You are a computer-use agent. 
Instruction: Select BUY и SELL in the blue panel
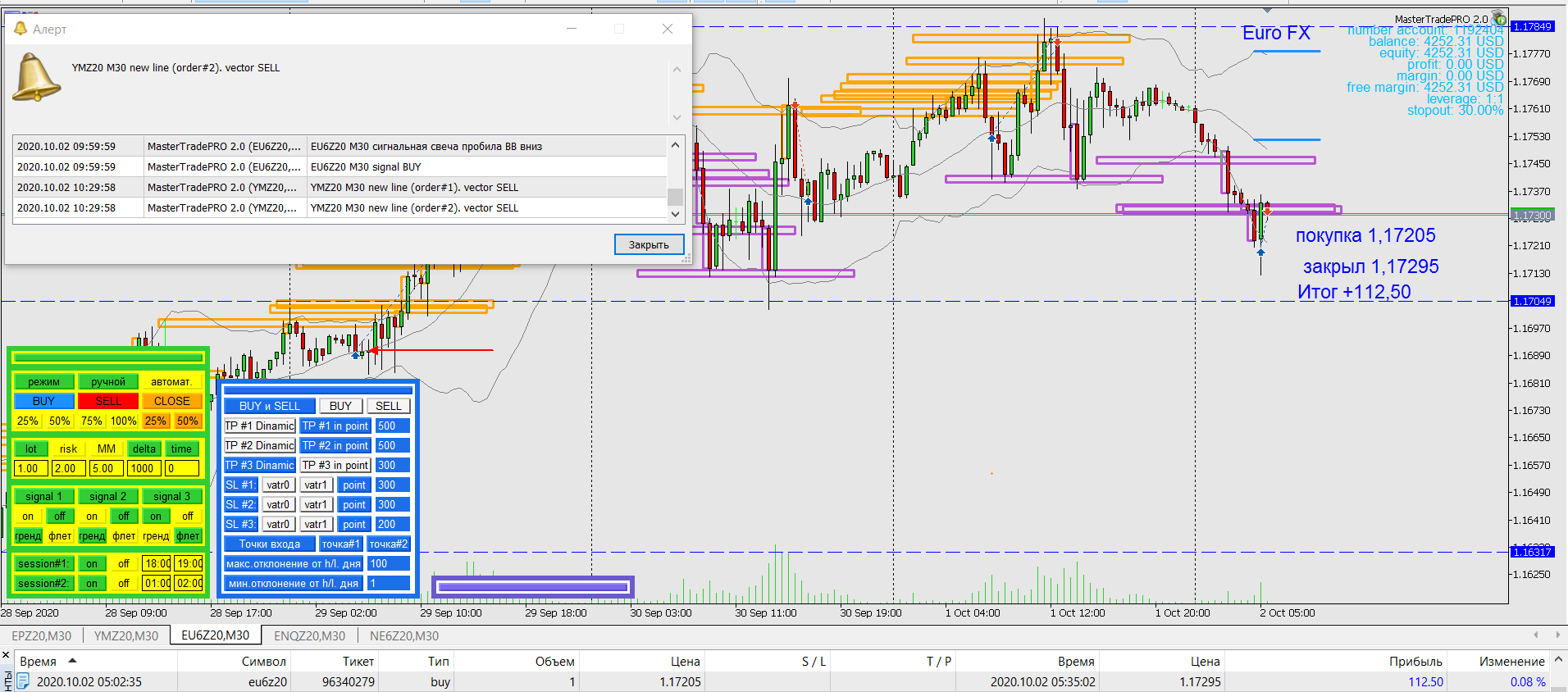[x=270, y=407]
